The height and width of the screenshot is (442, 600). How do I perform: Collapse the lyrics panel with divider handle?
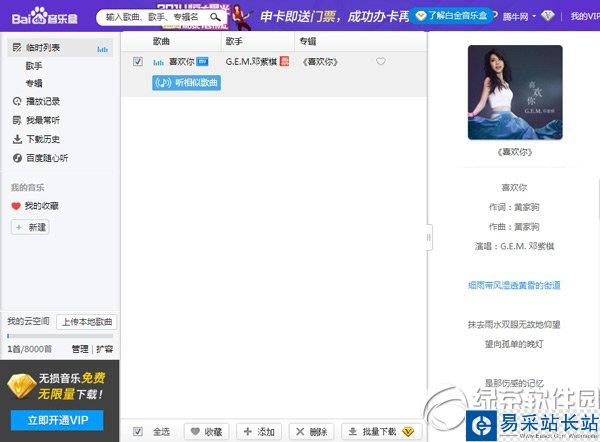pyautogui.click(x=429, y=237)
